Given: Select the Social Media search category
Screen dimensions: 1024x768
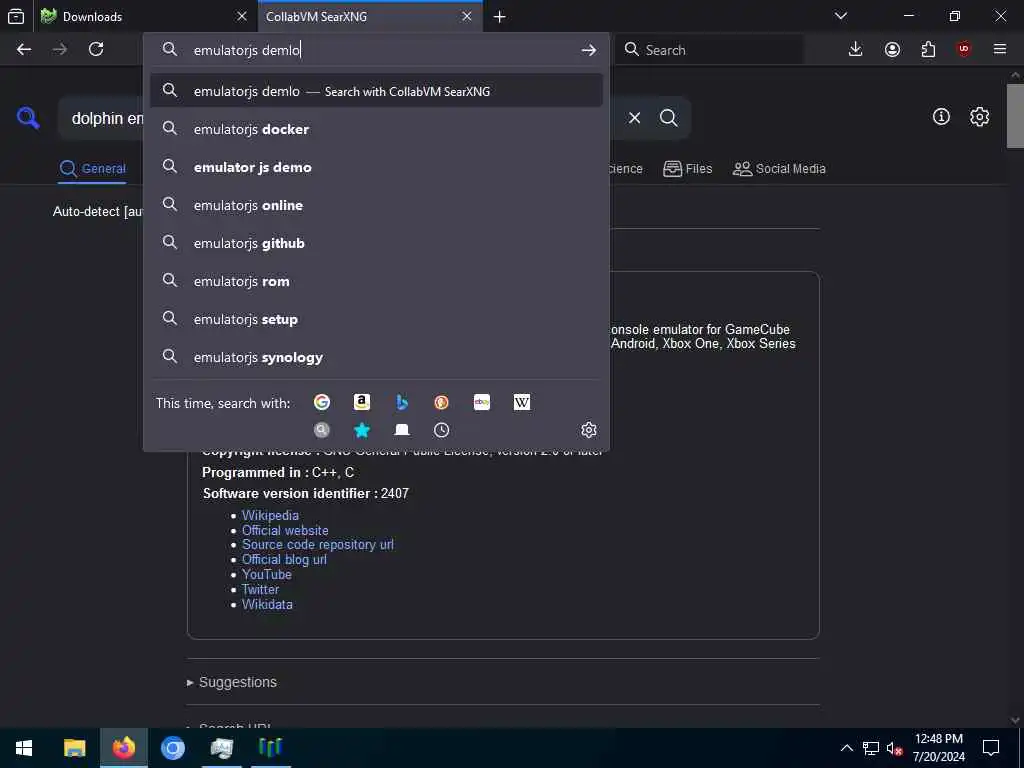Looking at the screenshot, I should 779,168.
